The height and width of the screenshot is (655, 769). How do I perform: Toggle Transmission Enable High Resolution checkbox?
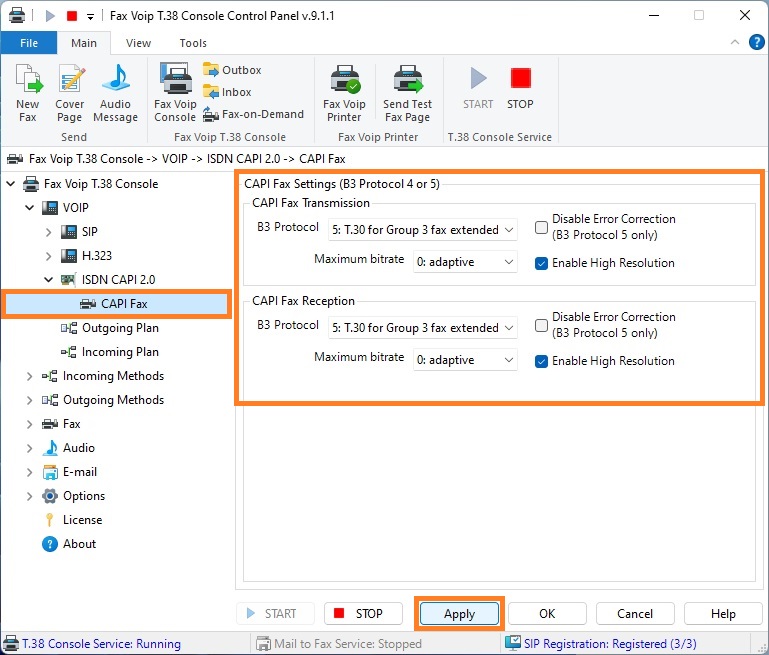click(541, 263)
